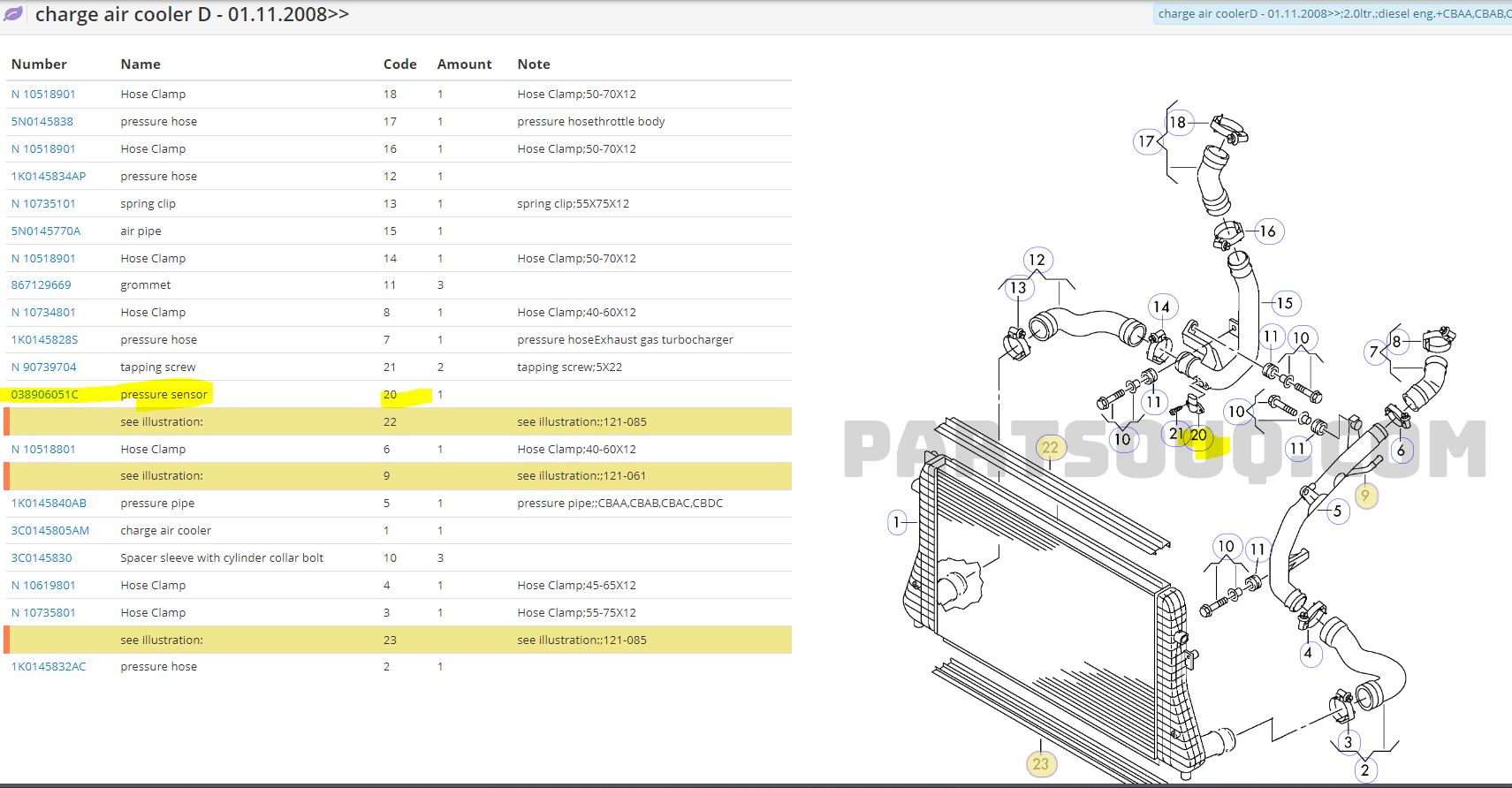Click the Number column header
Viewport: 1512px width, 788px height.
tap(39, 64)
